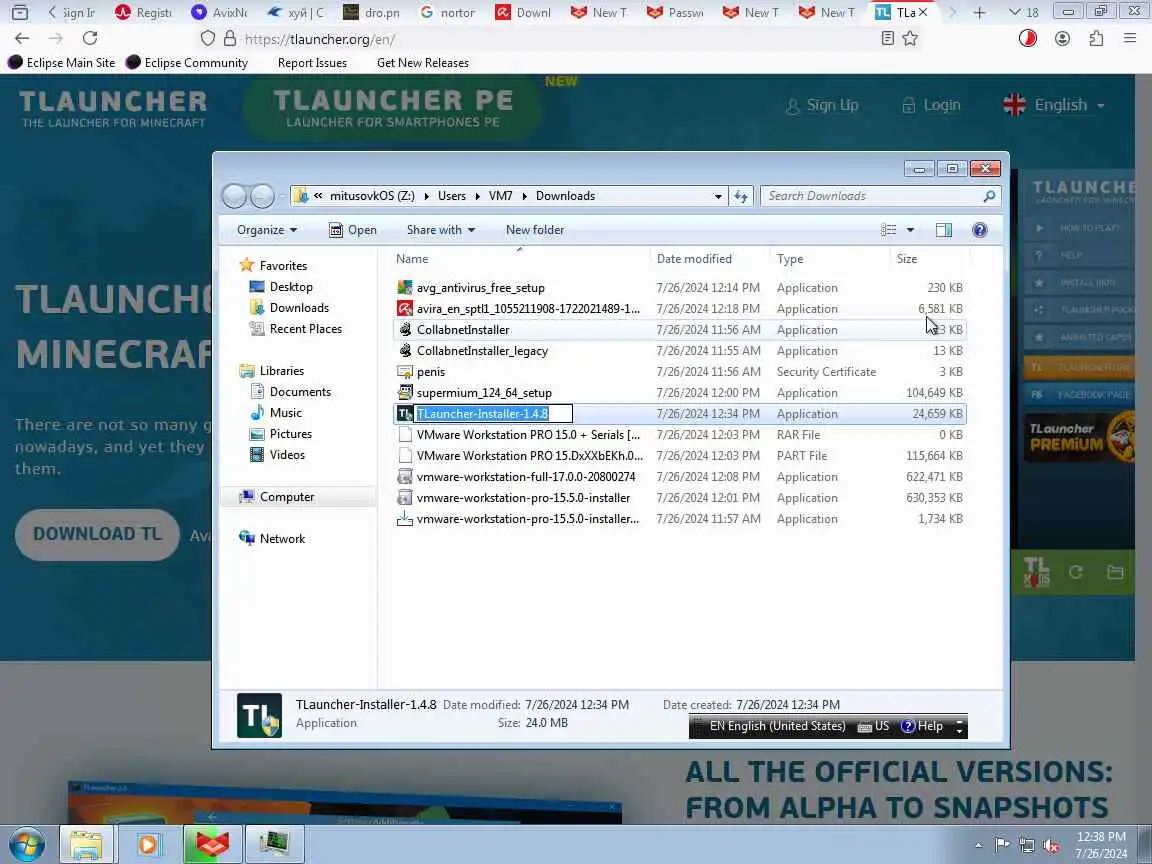Image resolution: width=1152 pixels, height=864 pixels.
Task: Click the Downloads breadcrumb segment
Action: [x=565, y=196]
